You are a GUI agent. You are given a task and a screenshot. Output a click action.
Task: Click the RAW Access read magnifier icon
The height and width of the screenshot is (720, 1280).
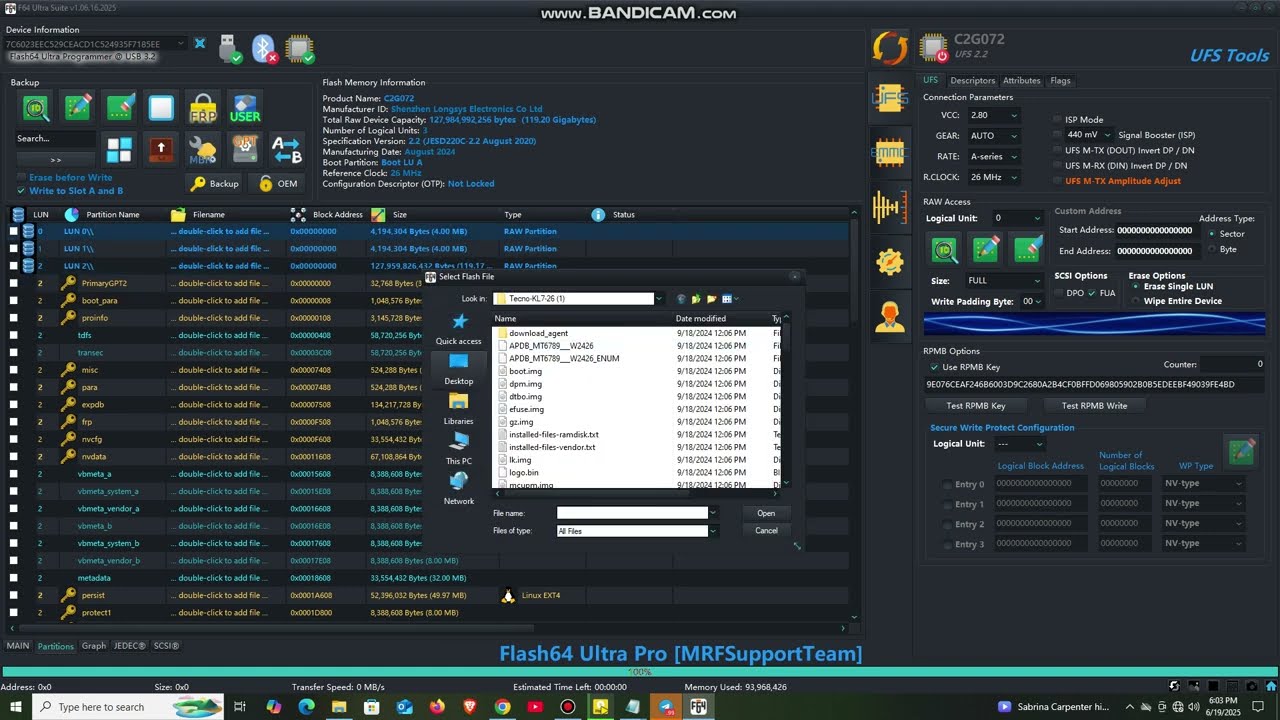point(944,249)
